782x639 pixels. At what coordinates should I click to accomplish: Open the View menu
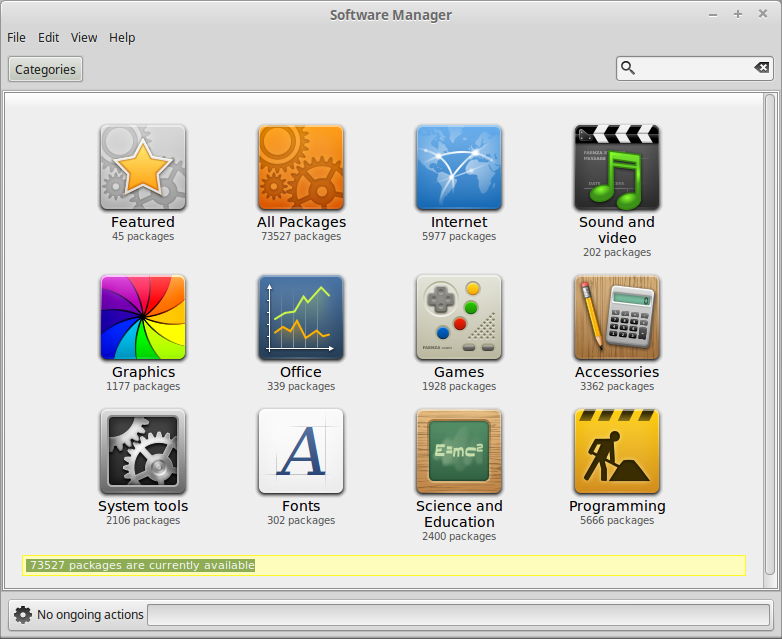[84, 37]
